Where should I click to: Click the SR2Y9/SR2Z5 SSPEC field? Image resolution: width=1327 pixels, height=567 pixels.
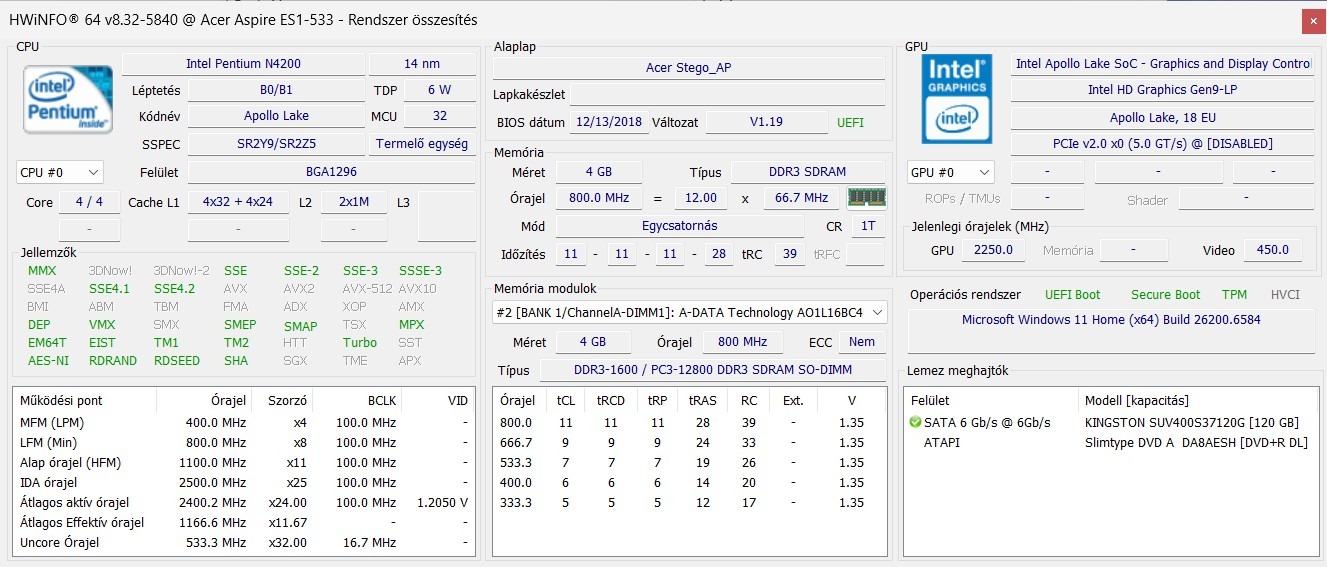(x=276, y=143)
